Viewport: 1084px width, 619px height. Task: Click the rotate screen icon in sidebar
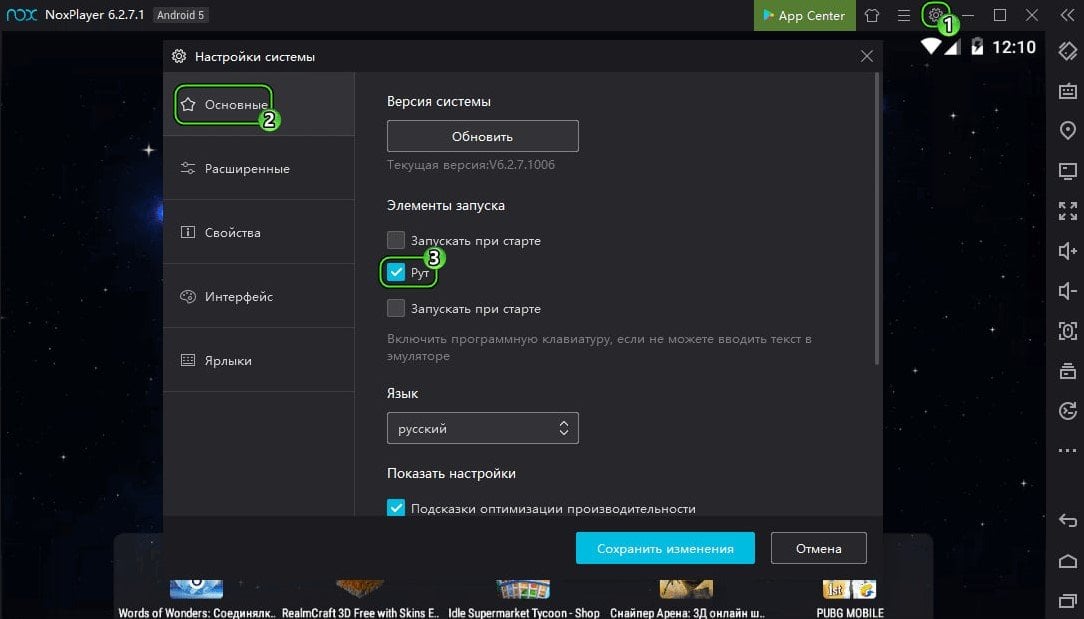coord(1067,50)
